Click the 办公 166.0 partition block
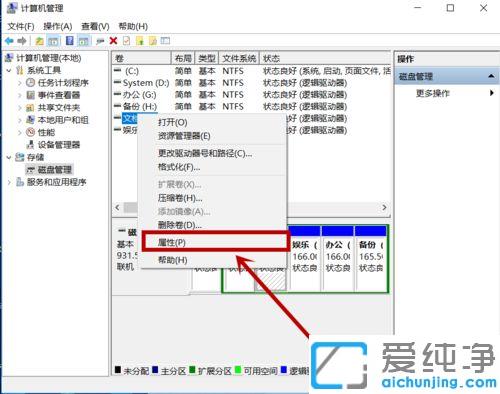This screenshot has width=500, height=394. click(x=338, y=259)
